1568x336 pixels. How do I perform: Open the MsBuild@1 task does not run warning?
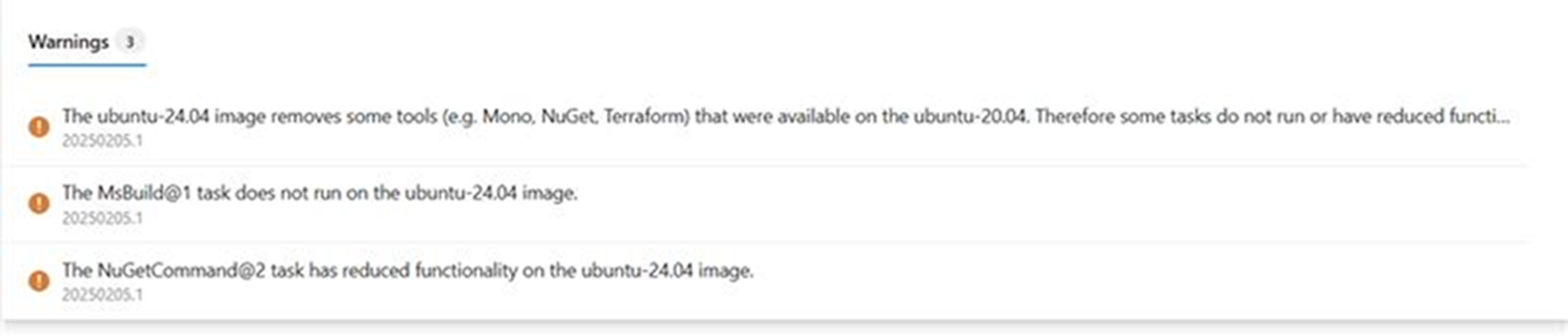(x=319, y=193)
